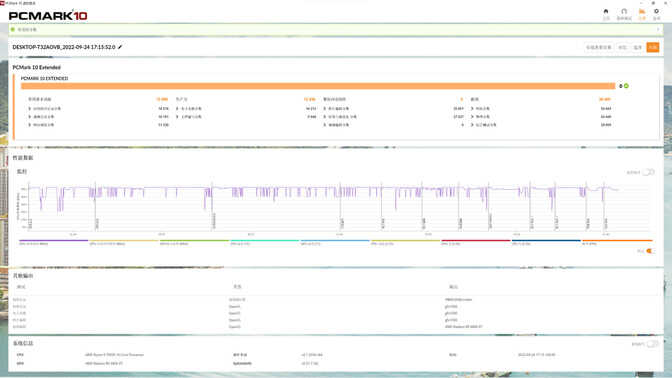
Task: Click the green status dot in notification banner
Action: pos(13,30)
